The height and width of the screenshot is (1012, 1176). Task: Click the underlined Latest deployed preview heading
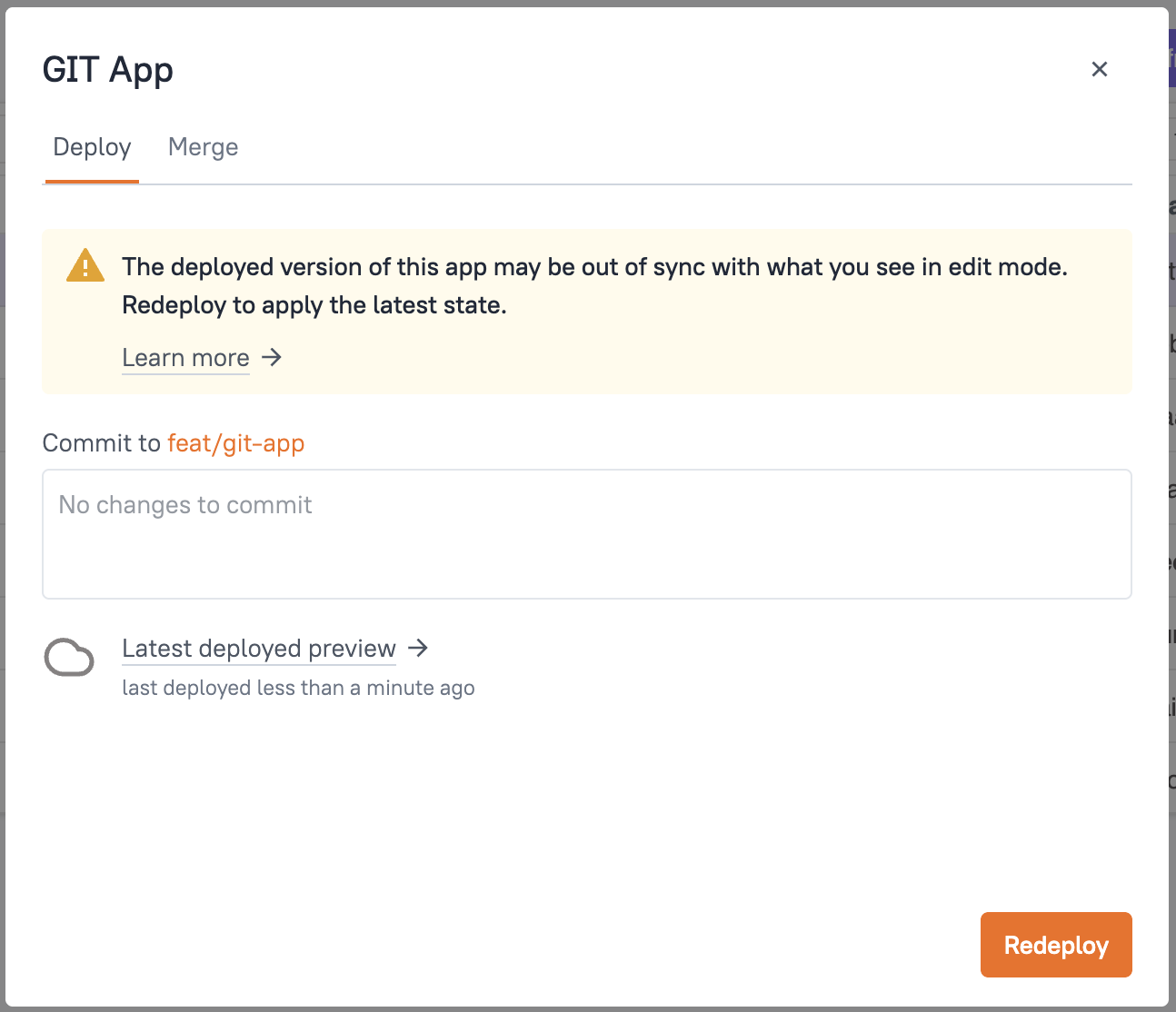pos(258,649)
